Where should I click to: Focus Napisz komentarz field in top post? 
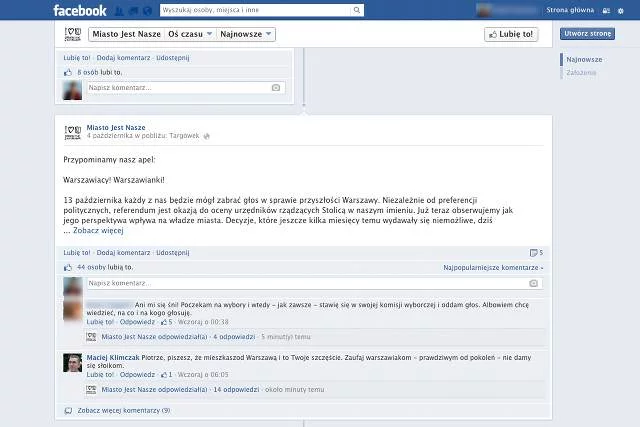pos(186,88)
